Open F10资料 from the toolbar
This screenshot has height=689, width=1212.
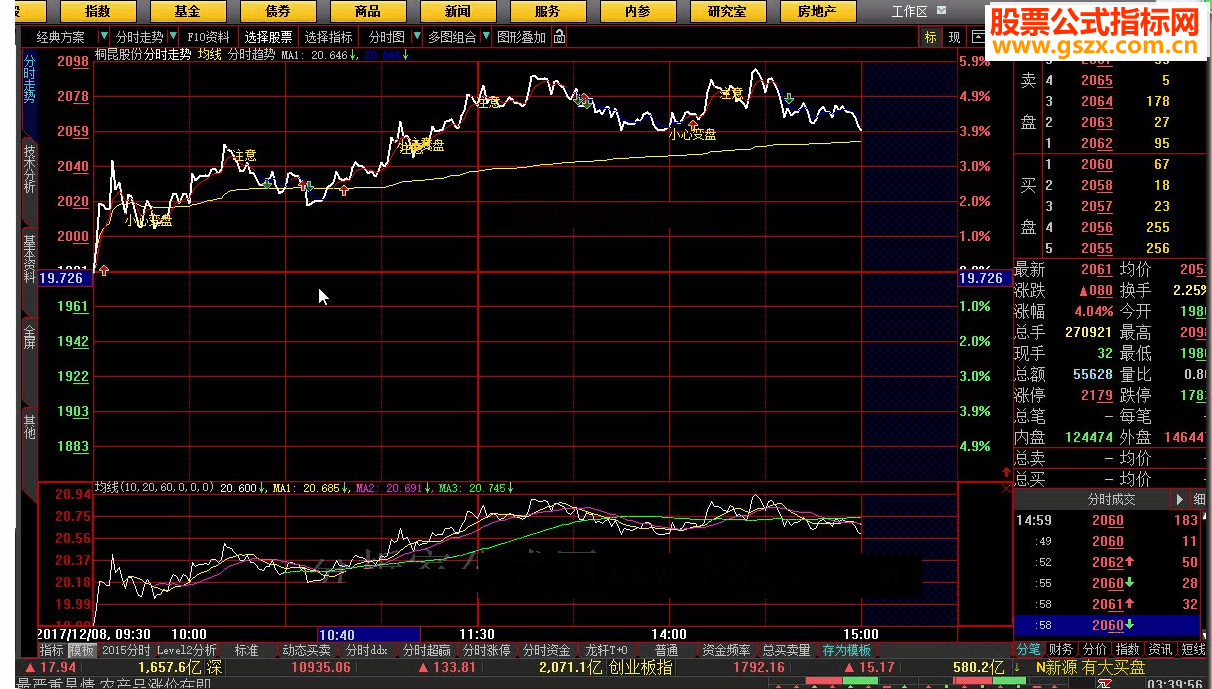[x=208, y=37]
